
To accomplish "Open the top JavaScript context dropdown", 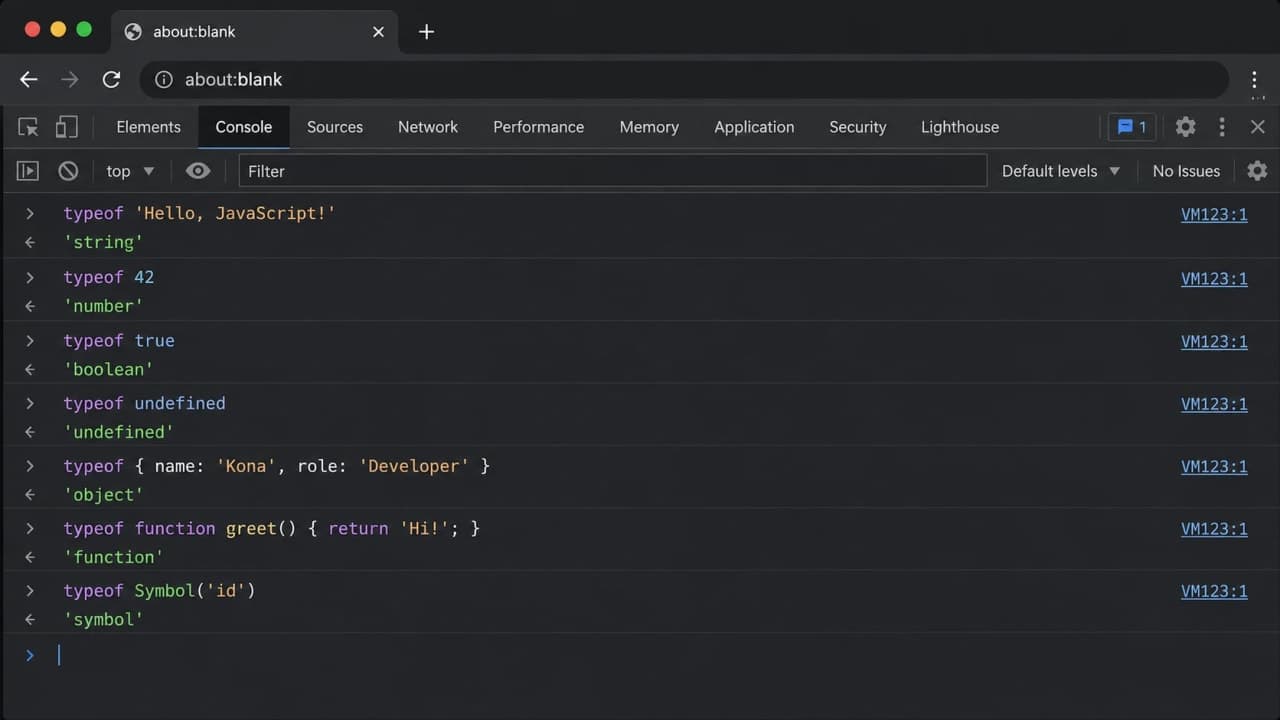I will [x=130, y=171].
